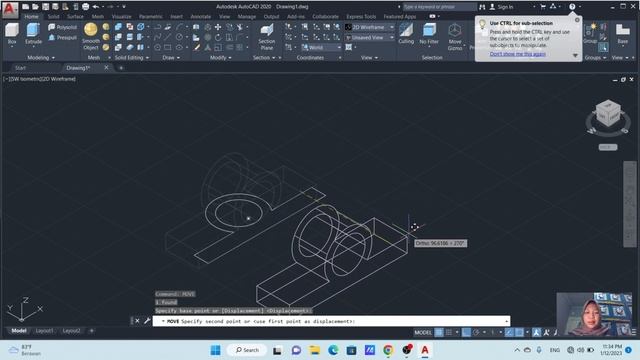Click the Autodesk App Store cart icon
640x360 pixels.
[x=543, y=7]
